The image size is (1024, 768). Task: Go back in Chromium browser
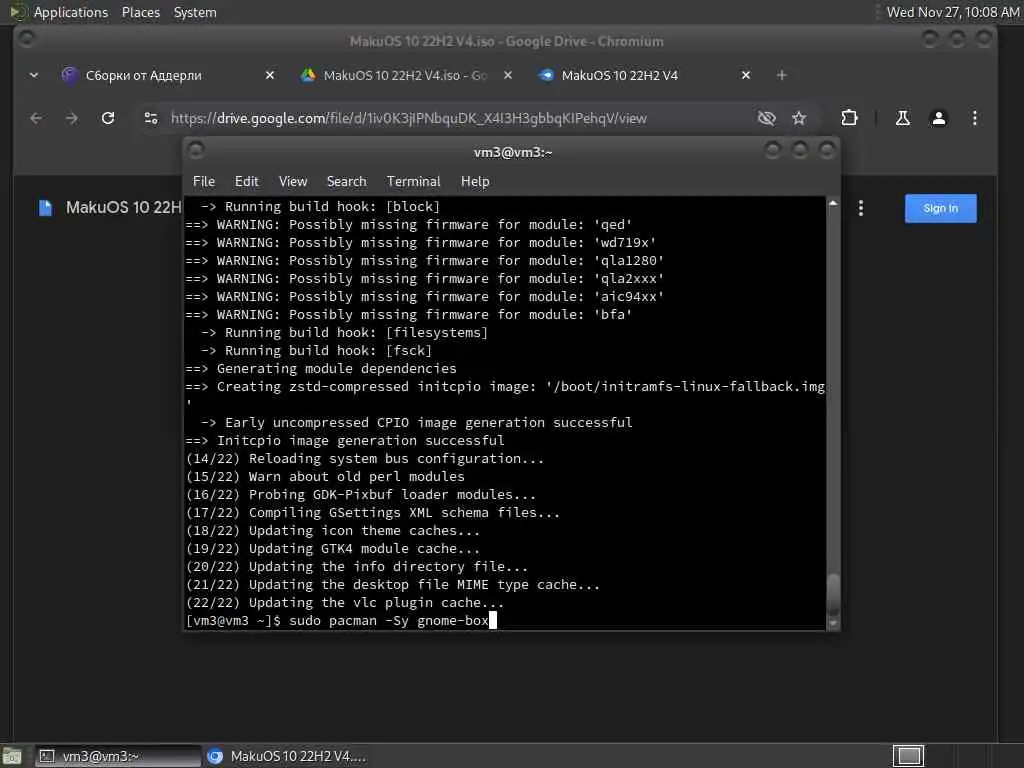pos(36,118)
